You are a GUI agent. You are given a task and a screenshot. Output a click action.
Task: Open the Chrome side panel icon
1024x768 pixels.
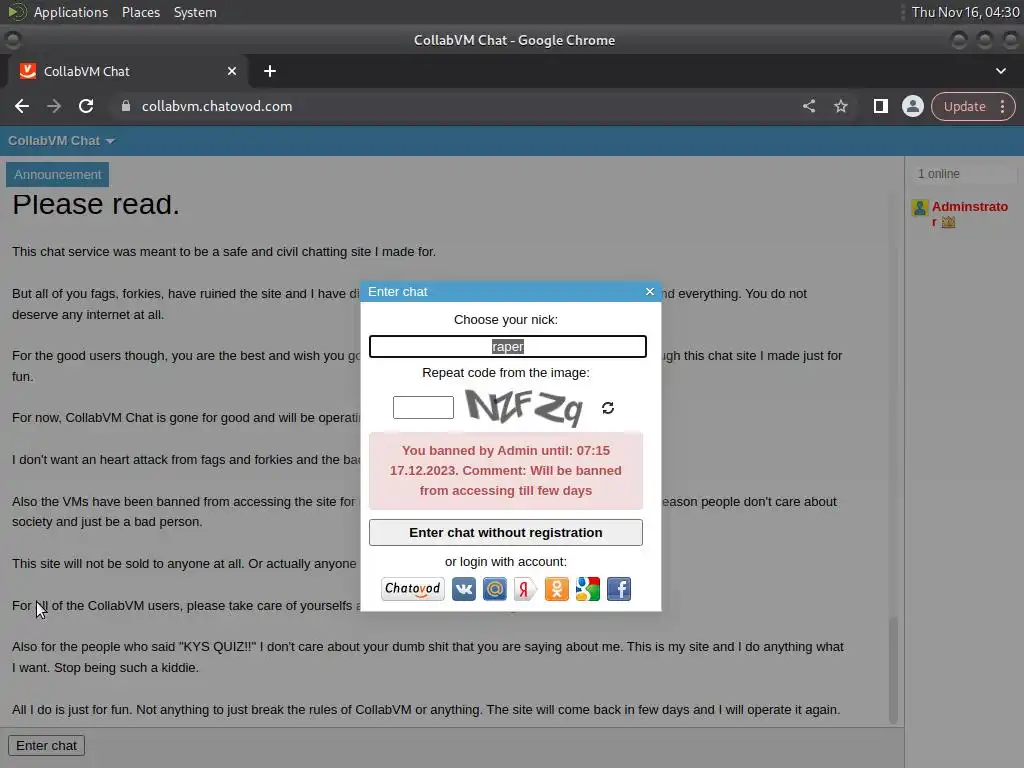pos(880,106)
